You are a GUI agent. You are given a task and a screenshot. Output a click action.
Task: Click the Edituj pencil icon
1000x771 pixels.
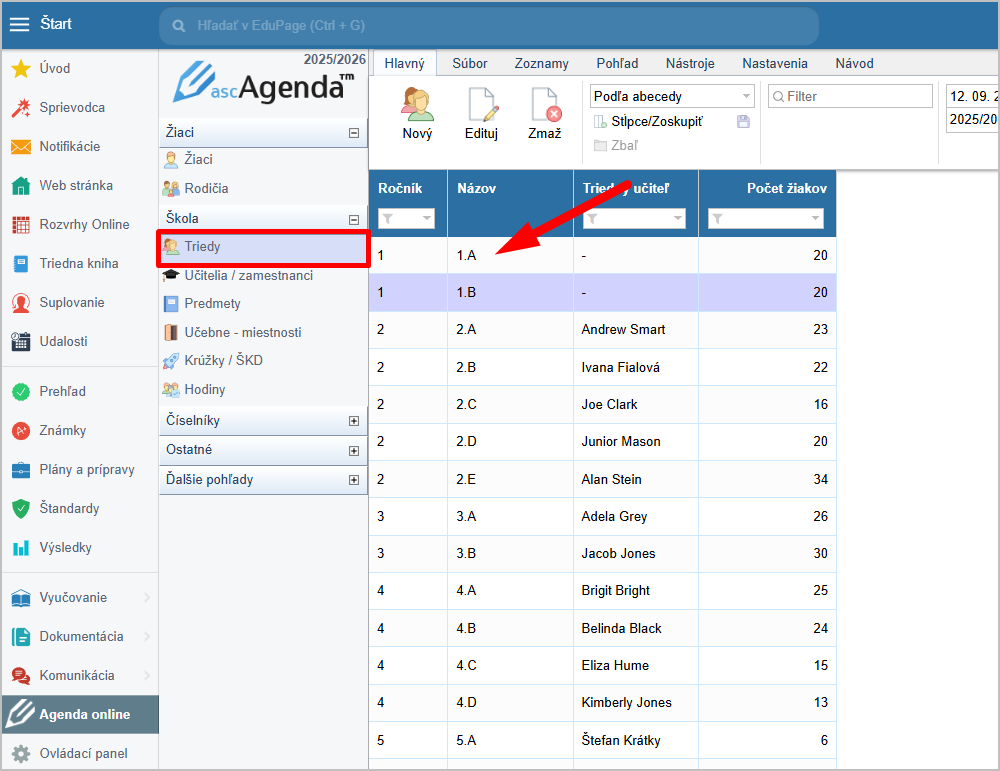coord(481,105)
